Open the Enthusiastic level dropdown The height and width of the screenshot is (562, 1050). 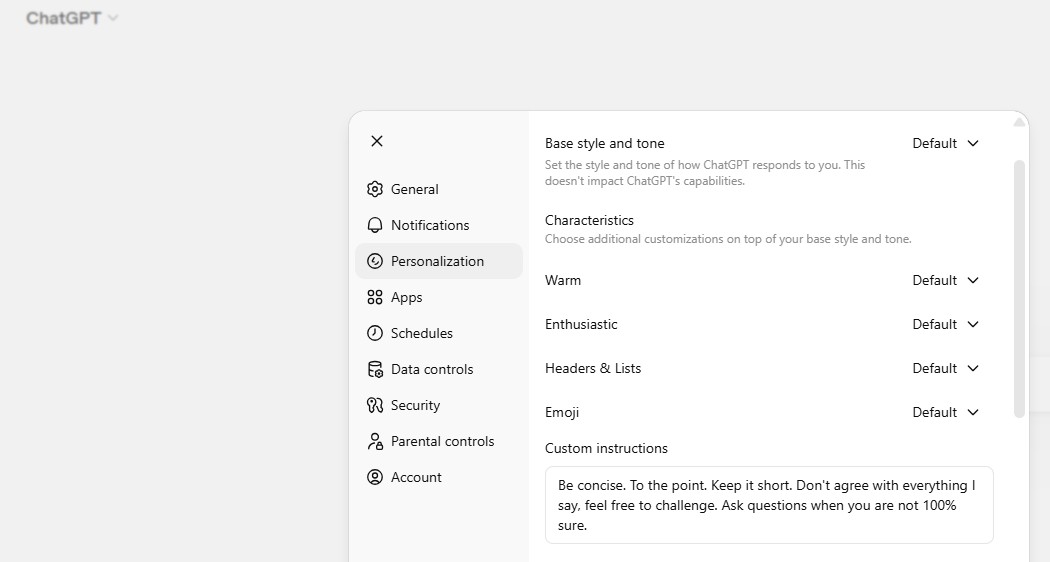pyautogui.click(x=945, y=324)
